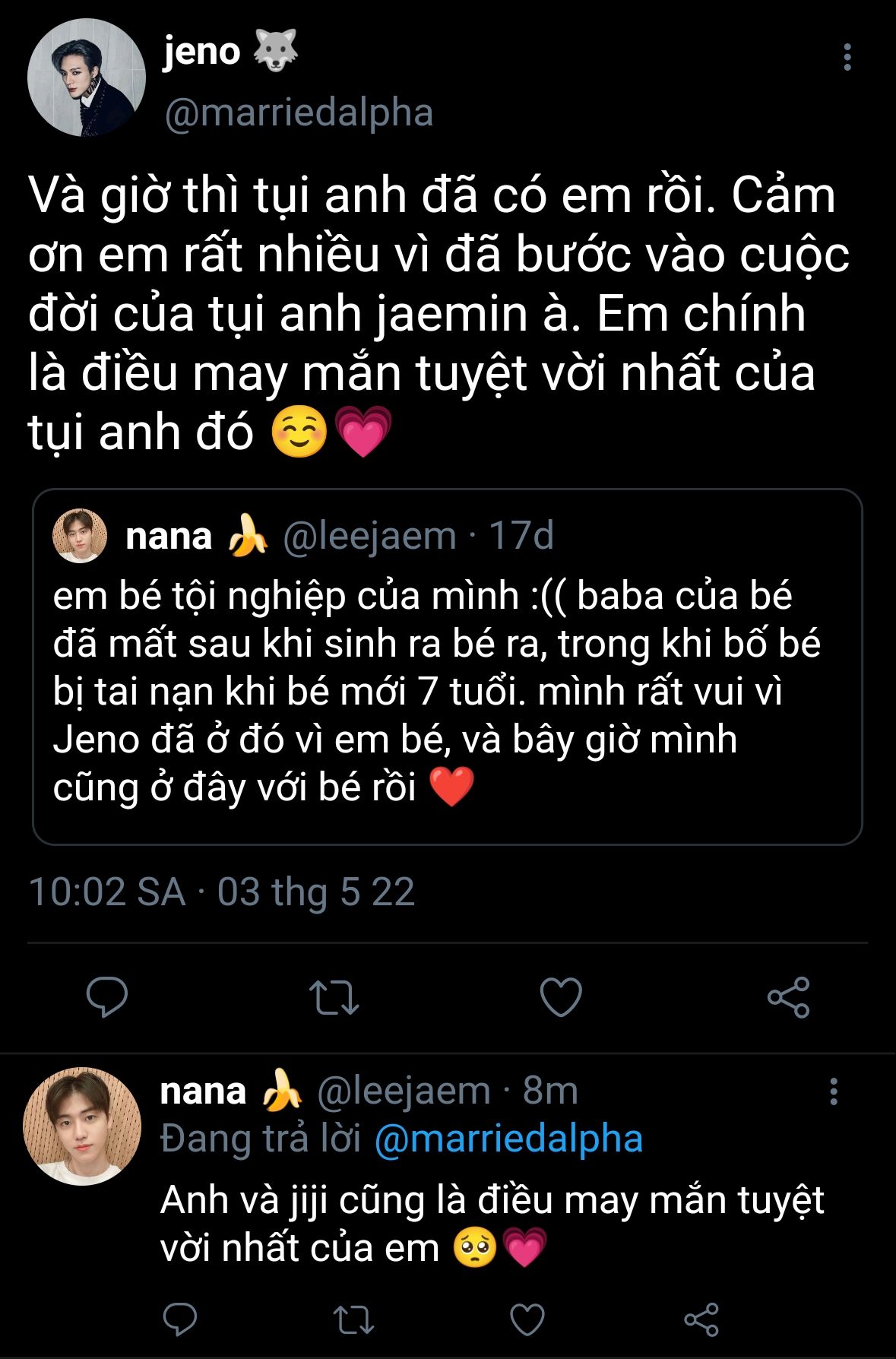Retweet nana's reply tweet
Viewport: 896px width, 1359px height.
click(354, 1319)
